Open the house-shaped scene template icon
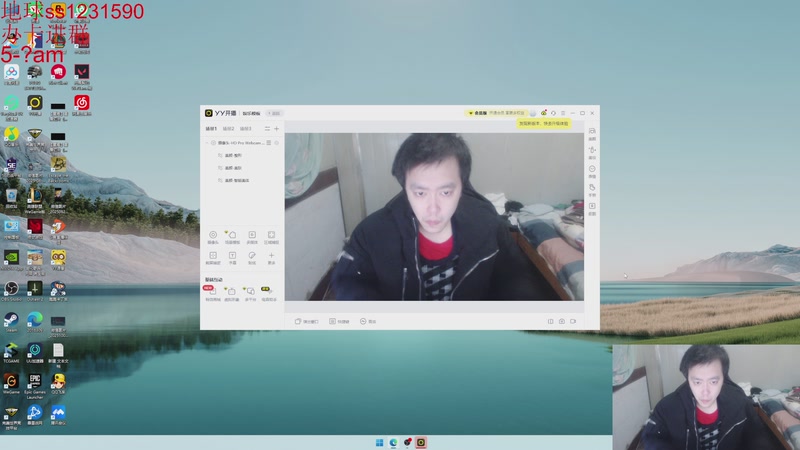Screen dimensions: 800x450 tap(232, 237)
